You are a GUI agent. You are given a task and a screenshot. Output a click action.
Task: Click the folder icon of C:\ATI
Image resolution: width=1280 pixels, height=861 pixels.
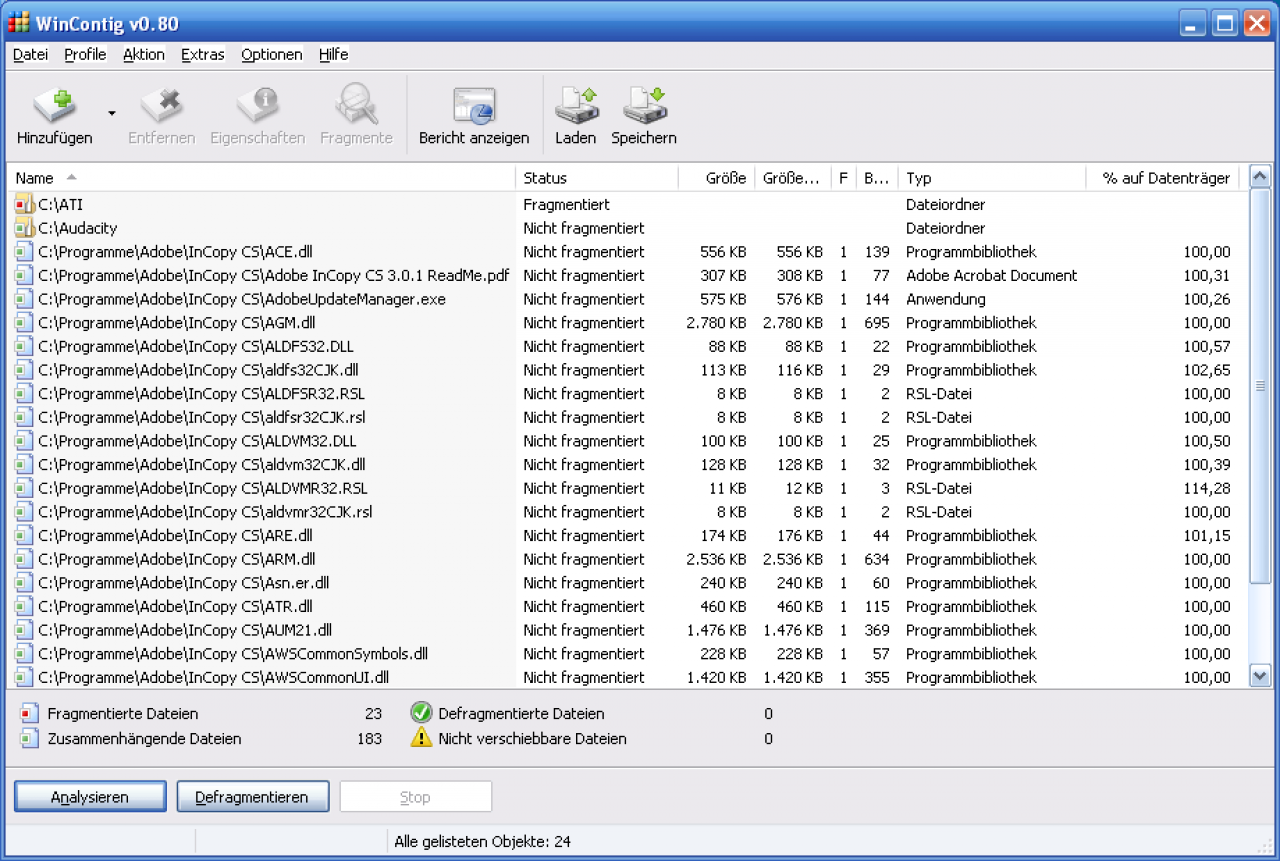25,205
